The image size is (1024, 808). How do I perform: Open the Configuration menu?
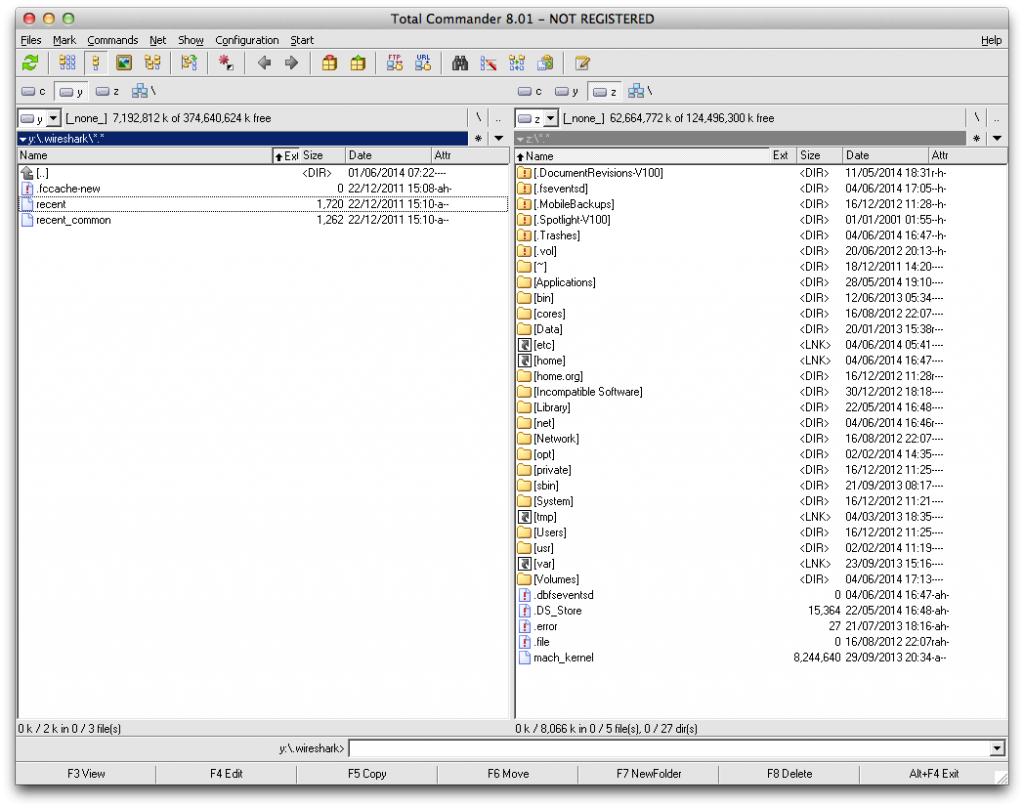246,40
